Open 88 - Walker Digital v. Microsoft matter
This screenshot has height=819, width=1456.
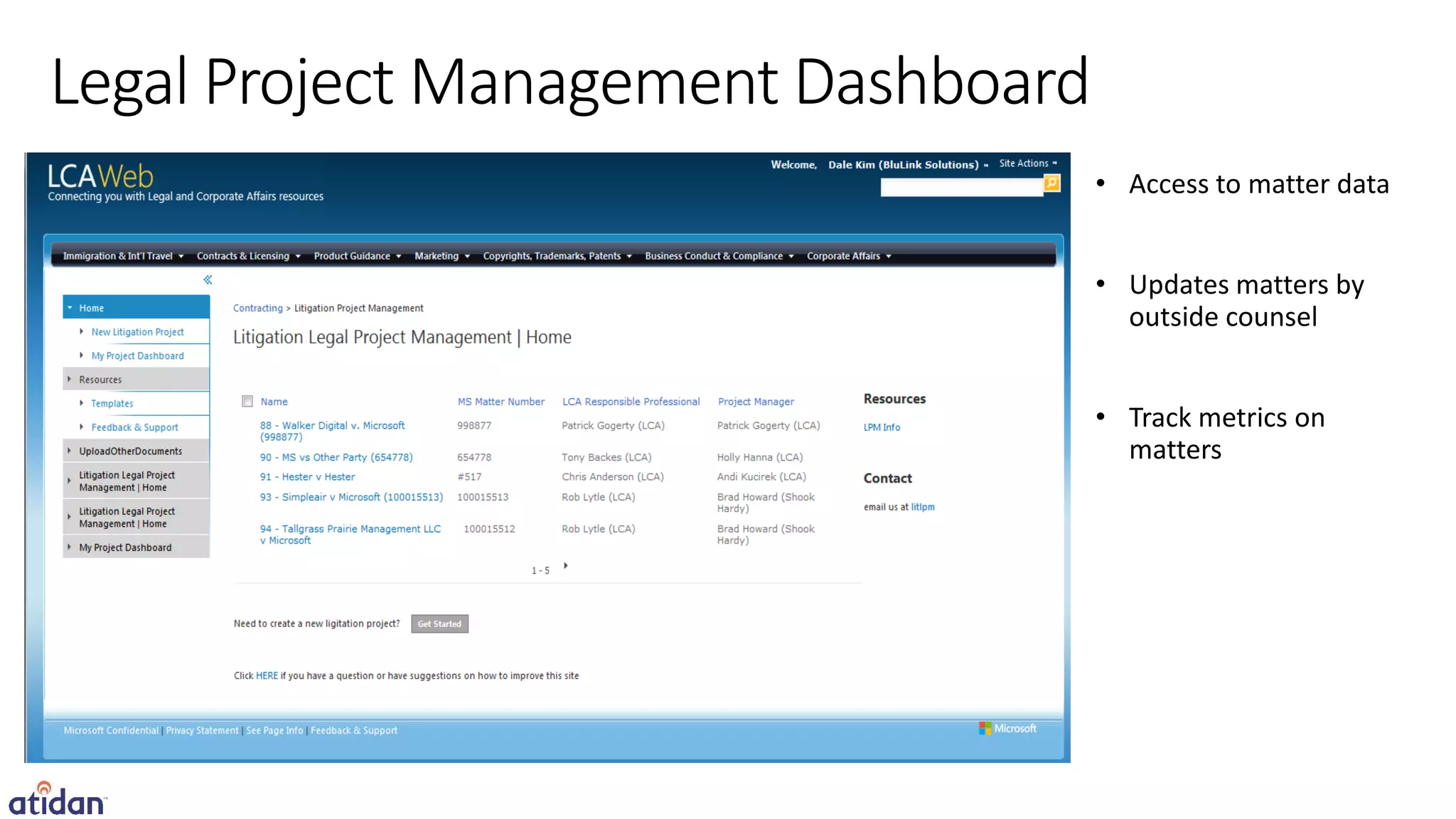[x=332, y=431]
